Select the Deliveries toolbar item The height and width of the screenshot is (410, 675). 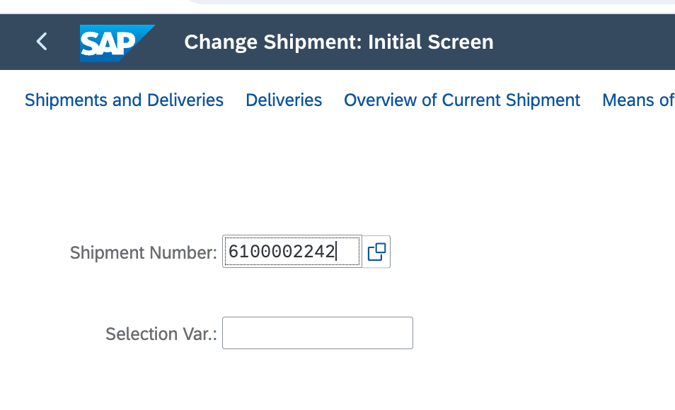[284, 100]
